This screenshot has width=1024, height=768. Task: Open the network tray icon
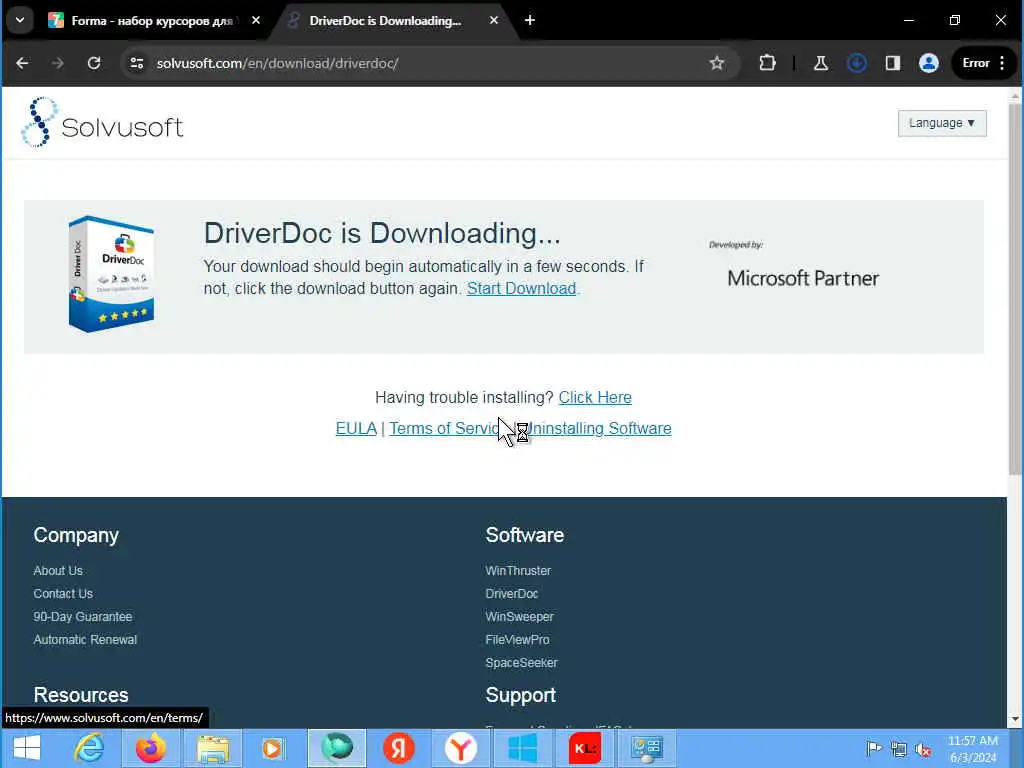click(x=899, y=749)
